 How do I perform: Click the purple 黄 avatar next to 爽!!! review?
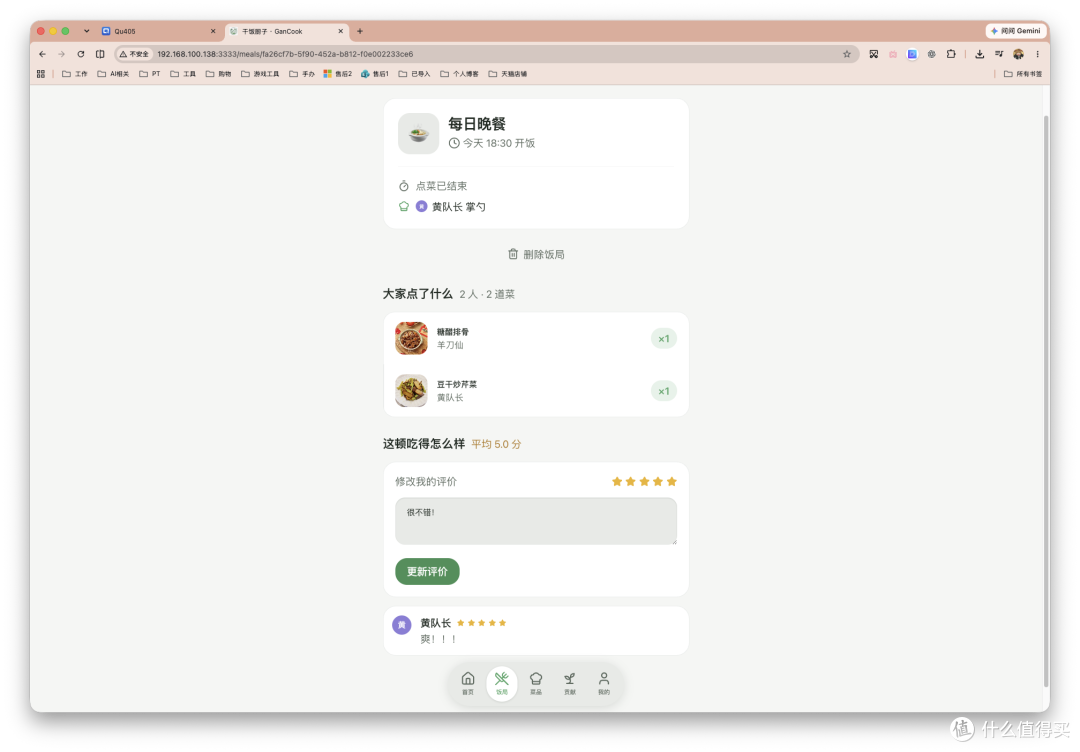tap(402, 625)
